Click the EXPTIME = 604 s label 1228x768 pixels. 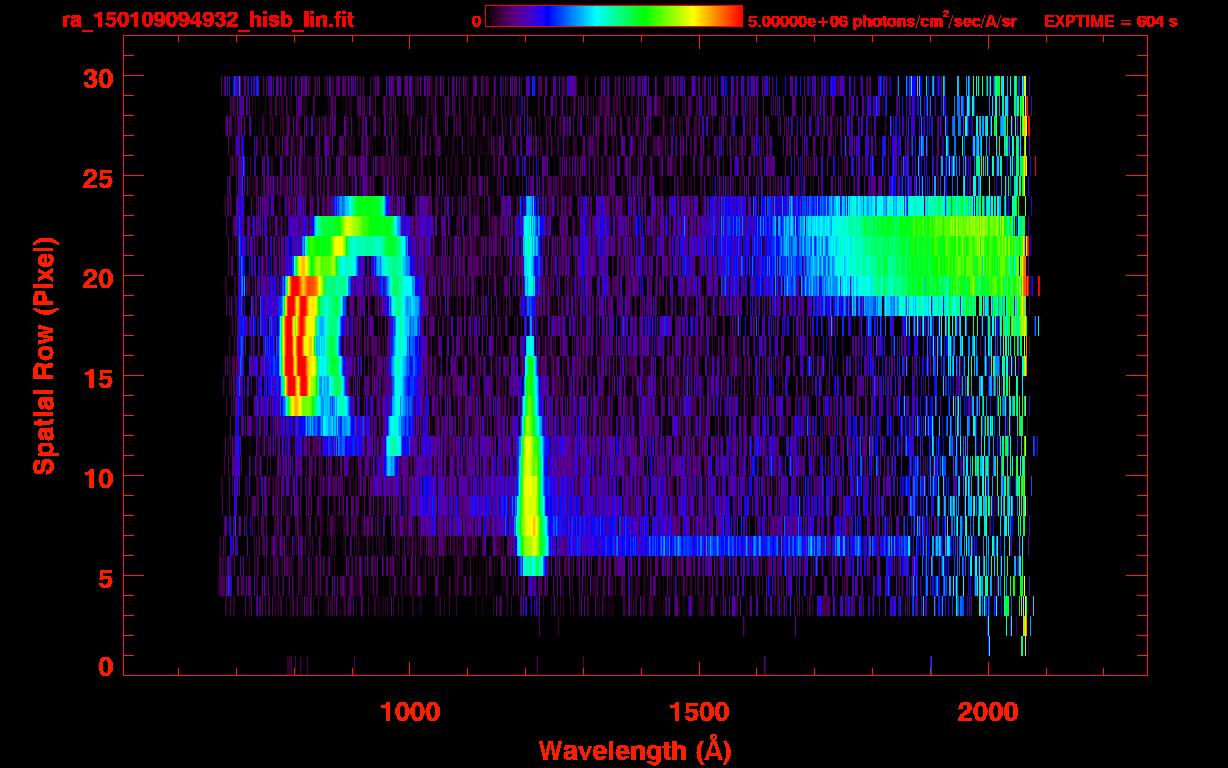(1110, 21)
